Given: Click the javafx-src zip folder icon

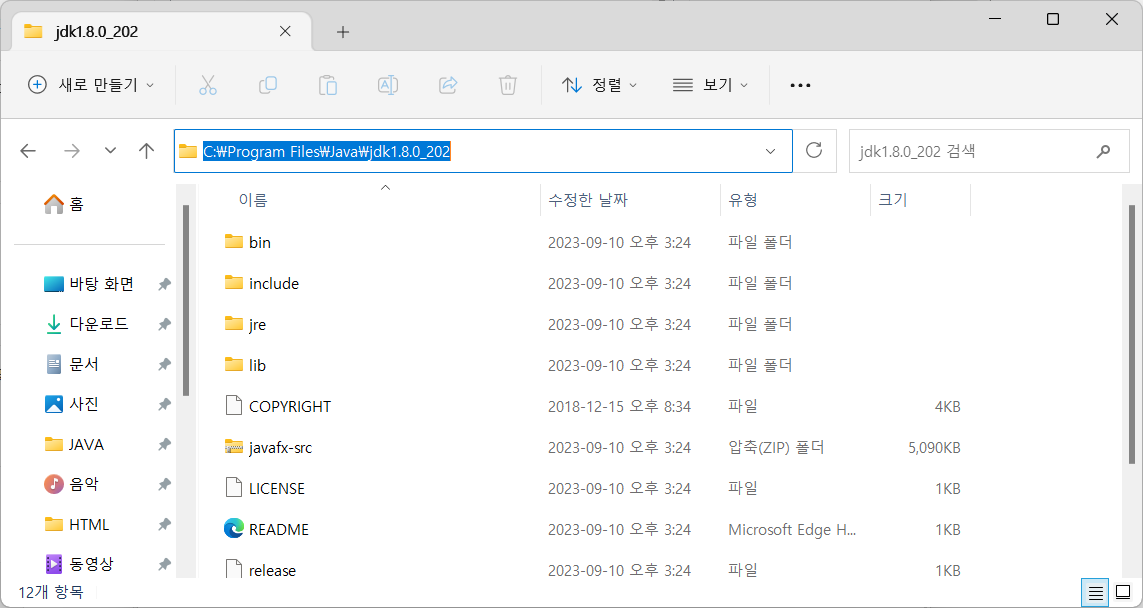Looking at the screenshot, I should click(x=233, y=446).
